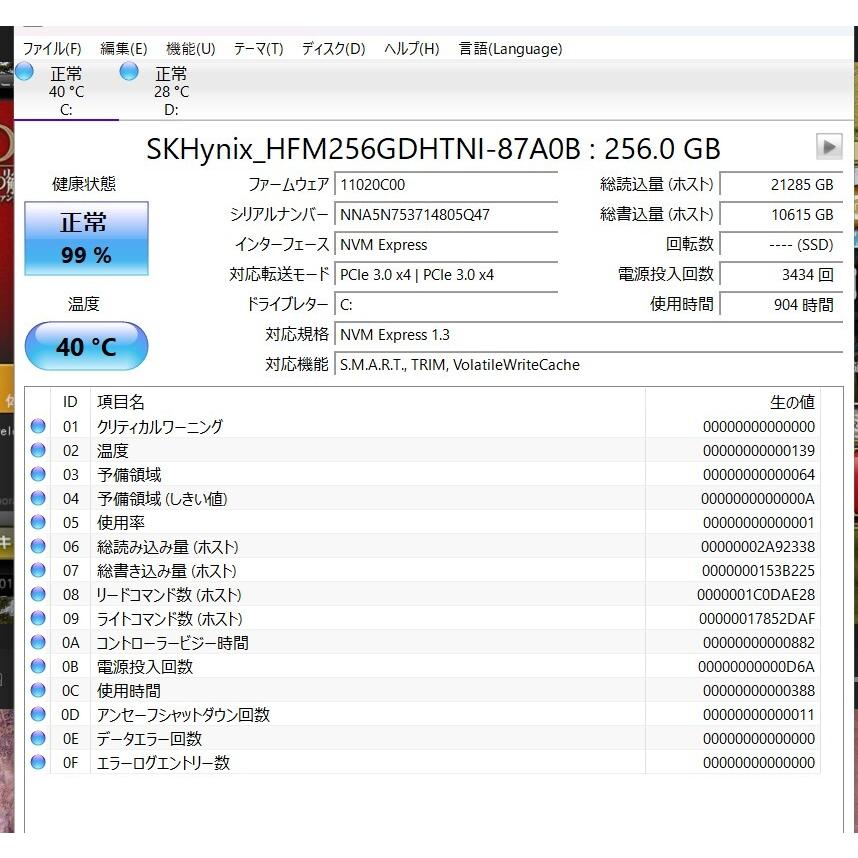Click the status icon for row 0B 電源投入回数
858x858 pixels.
[x=38, y=666]
